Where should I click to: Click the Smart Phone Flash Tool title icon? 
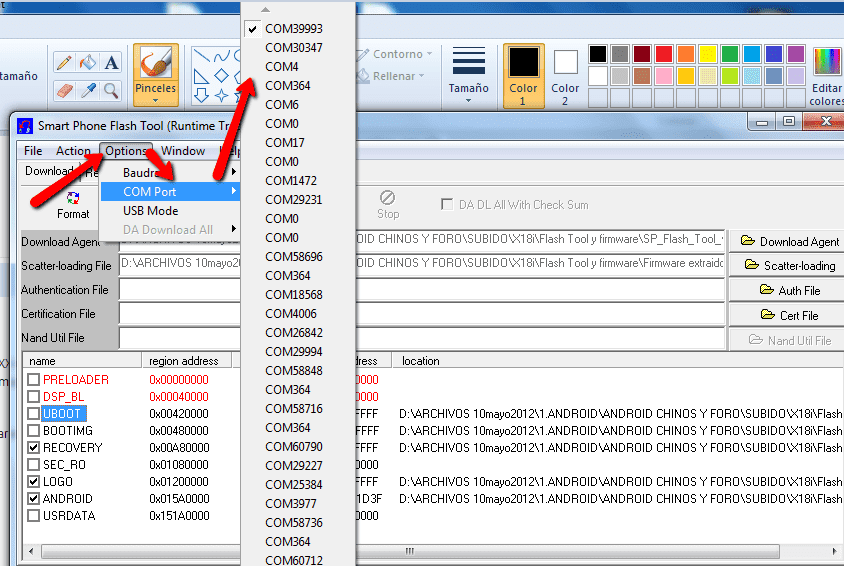click(x=25, y=126)
